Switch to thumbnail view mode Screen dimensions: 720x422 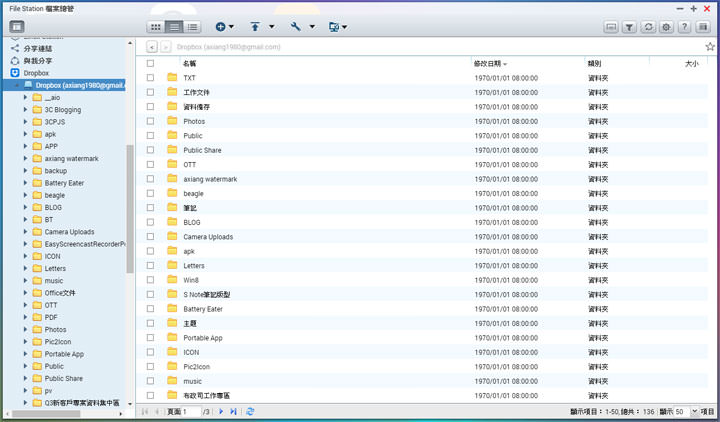point(155,26)
